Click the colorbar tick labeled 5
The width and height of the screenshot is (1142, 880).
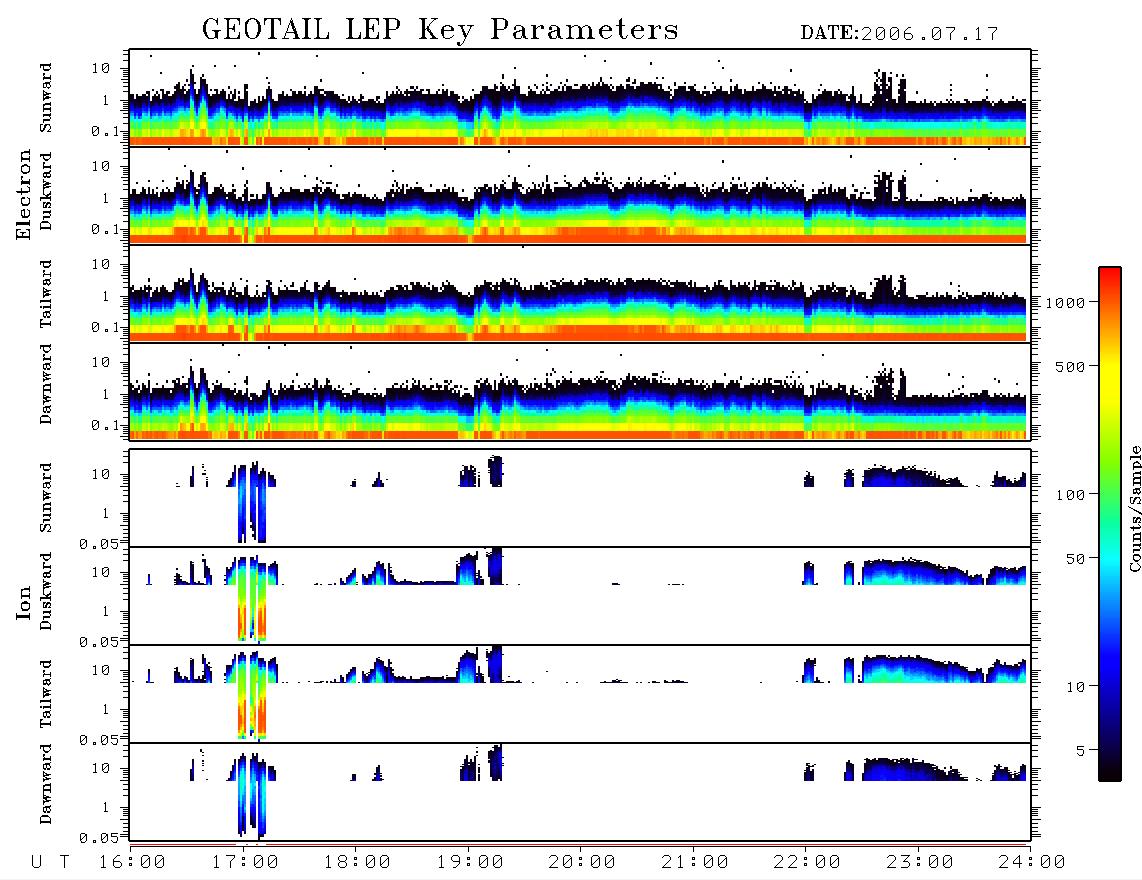pyautogui.click(x=1080, y=751)
